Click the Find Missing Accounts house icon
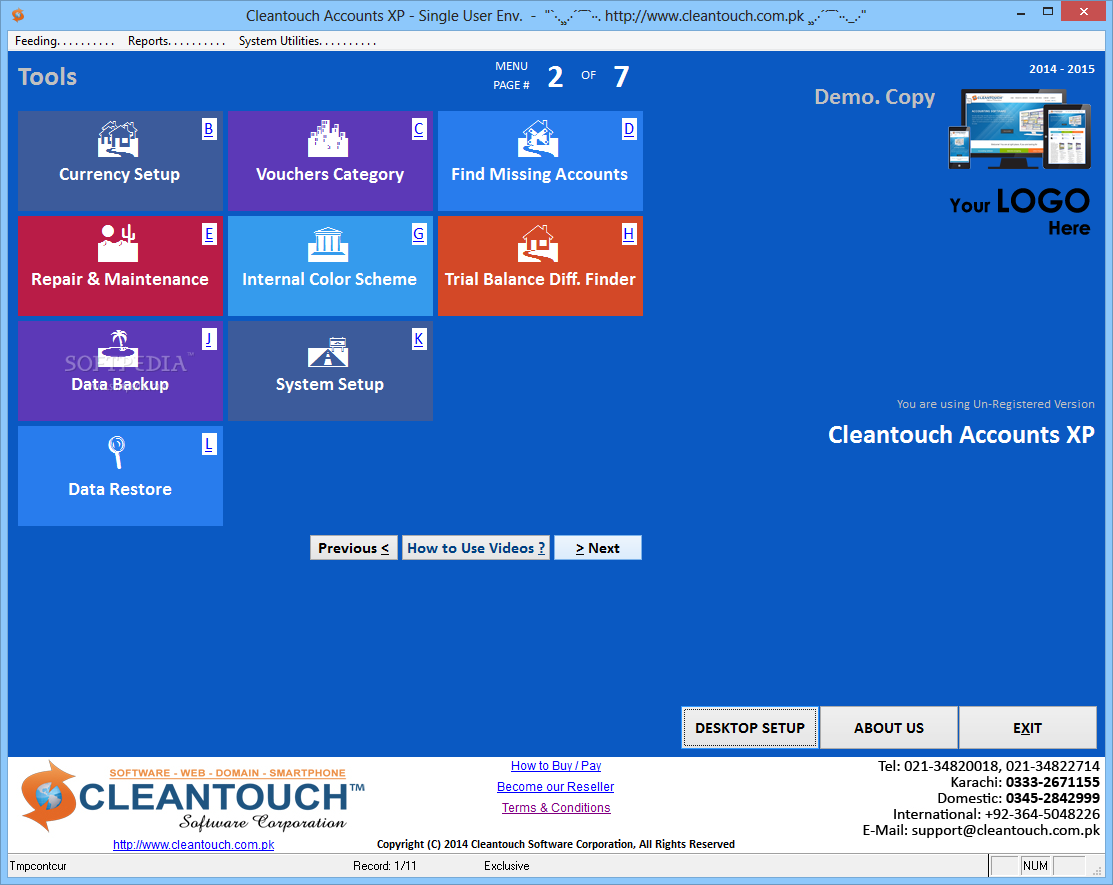Screen dimensions: 1113x885 coord(538,138)
